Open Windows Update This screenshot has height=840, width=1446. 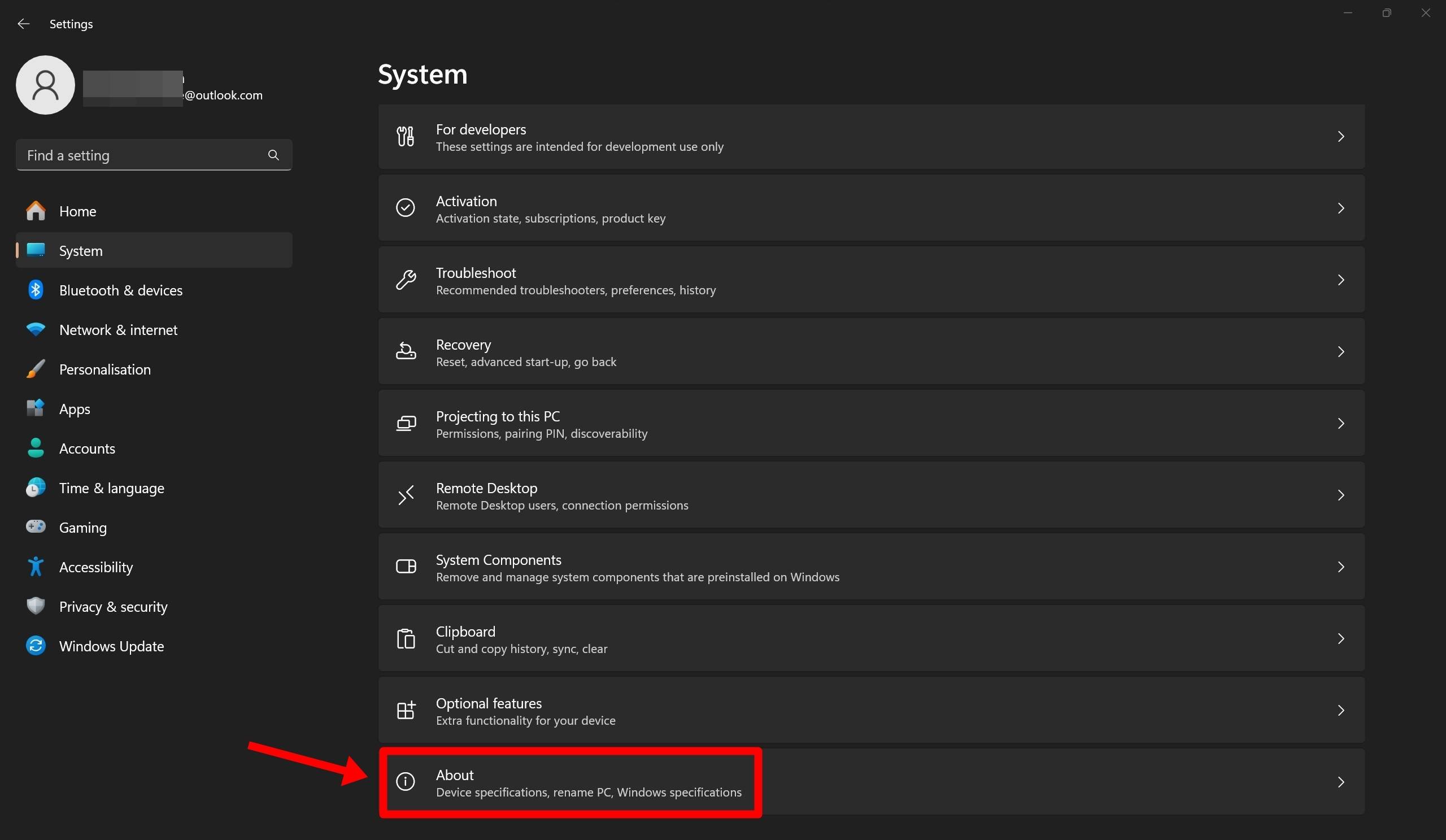pyautogui.click(x=111, y=646)
